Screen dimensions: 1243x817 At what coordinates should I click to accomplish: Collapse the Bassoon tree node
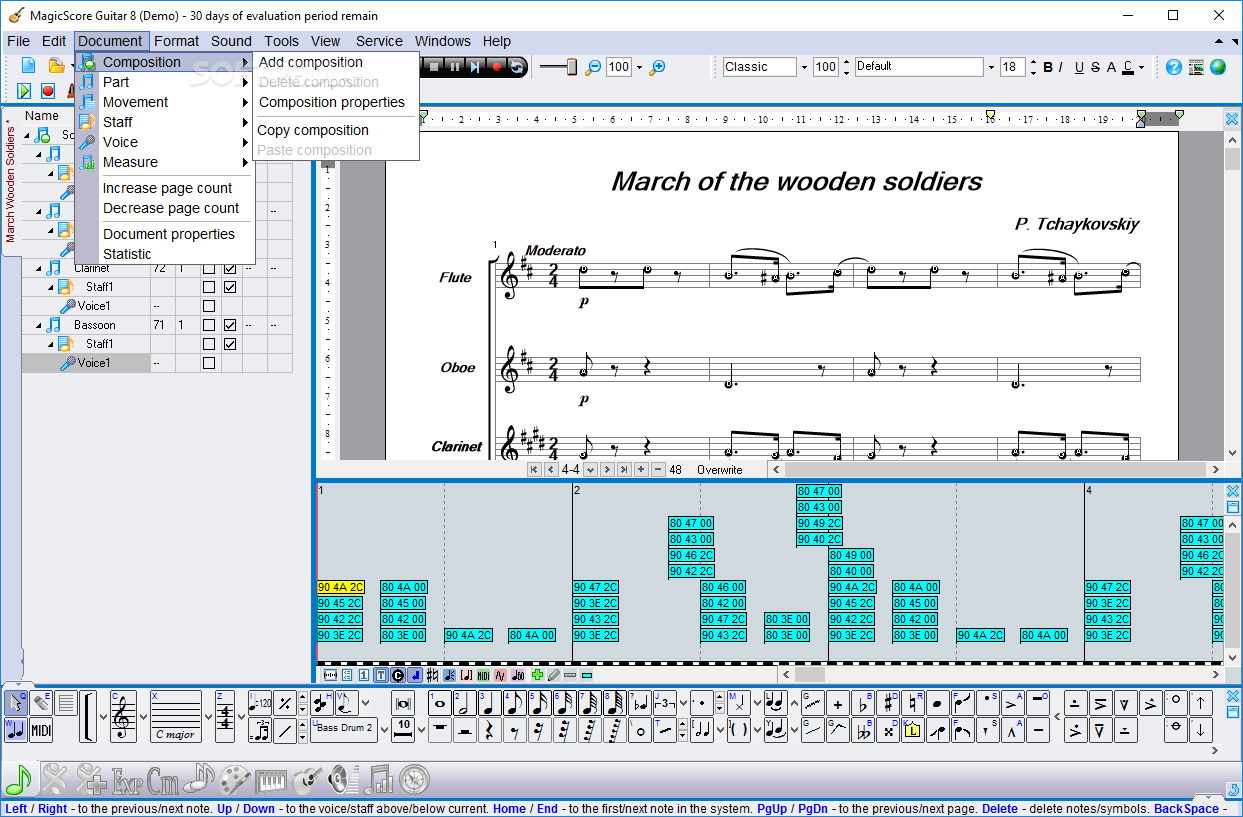point(40,326)
